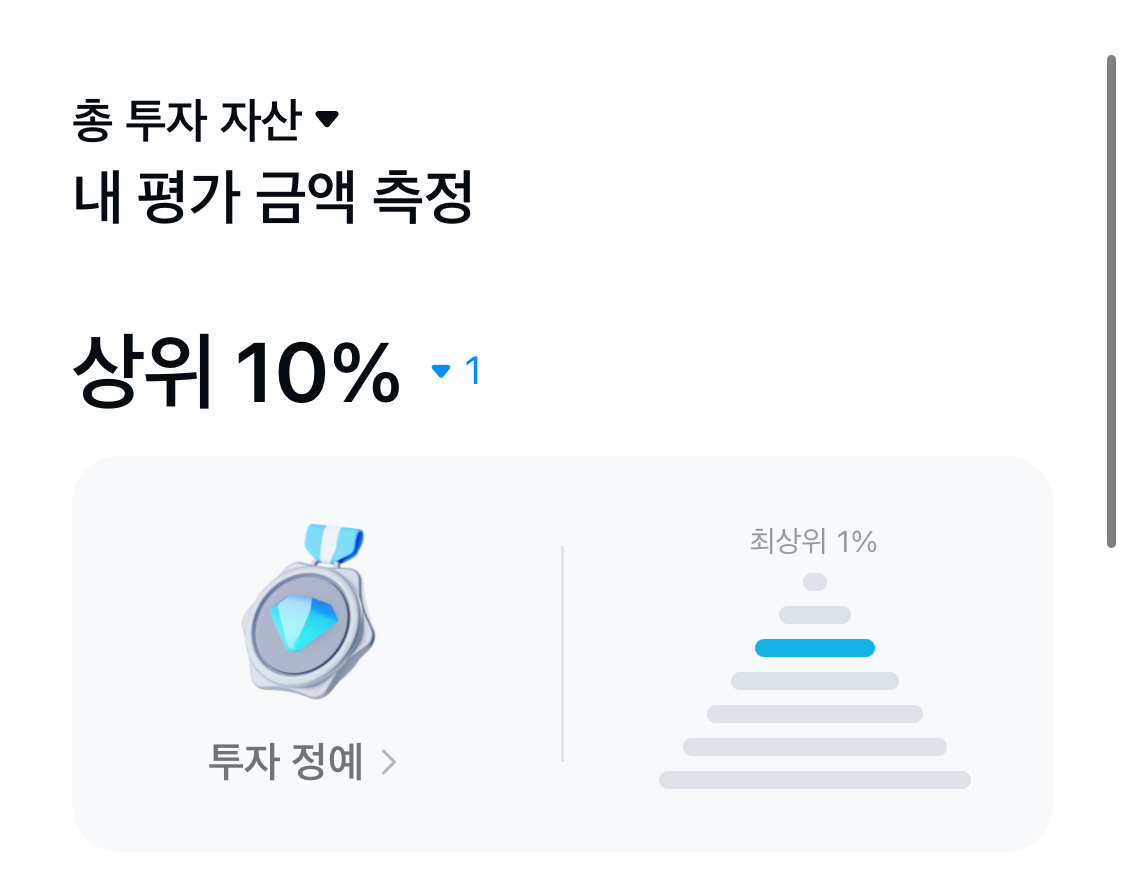The height and width of the screenshot is (876, 1125).
Task: Select the gray bar just below blue bar
Action: (815, 681)
